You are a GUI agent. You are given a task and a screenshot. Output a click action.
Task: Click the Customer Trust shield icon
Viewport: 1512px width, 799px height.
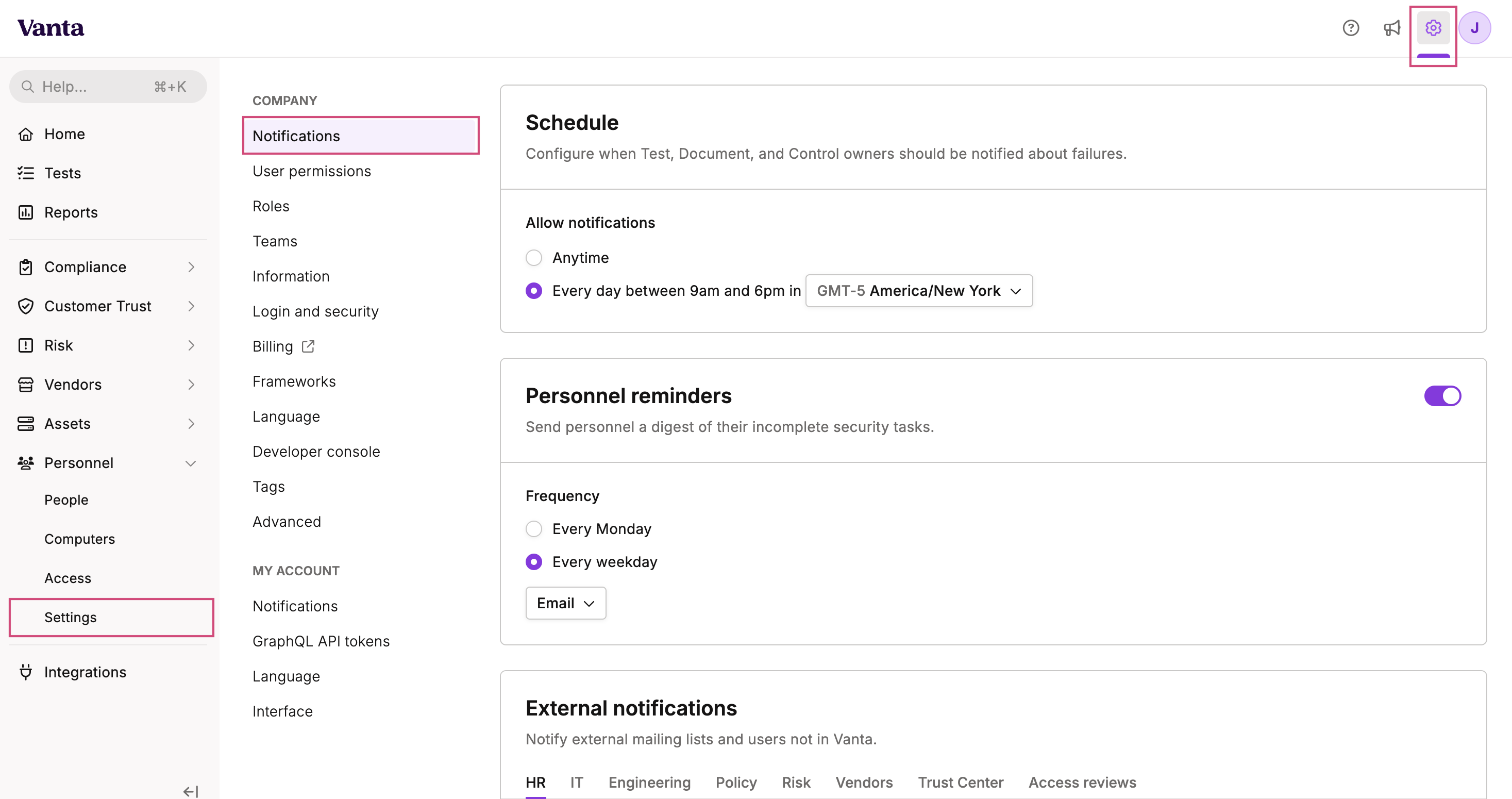pos(25,306)
